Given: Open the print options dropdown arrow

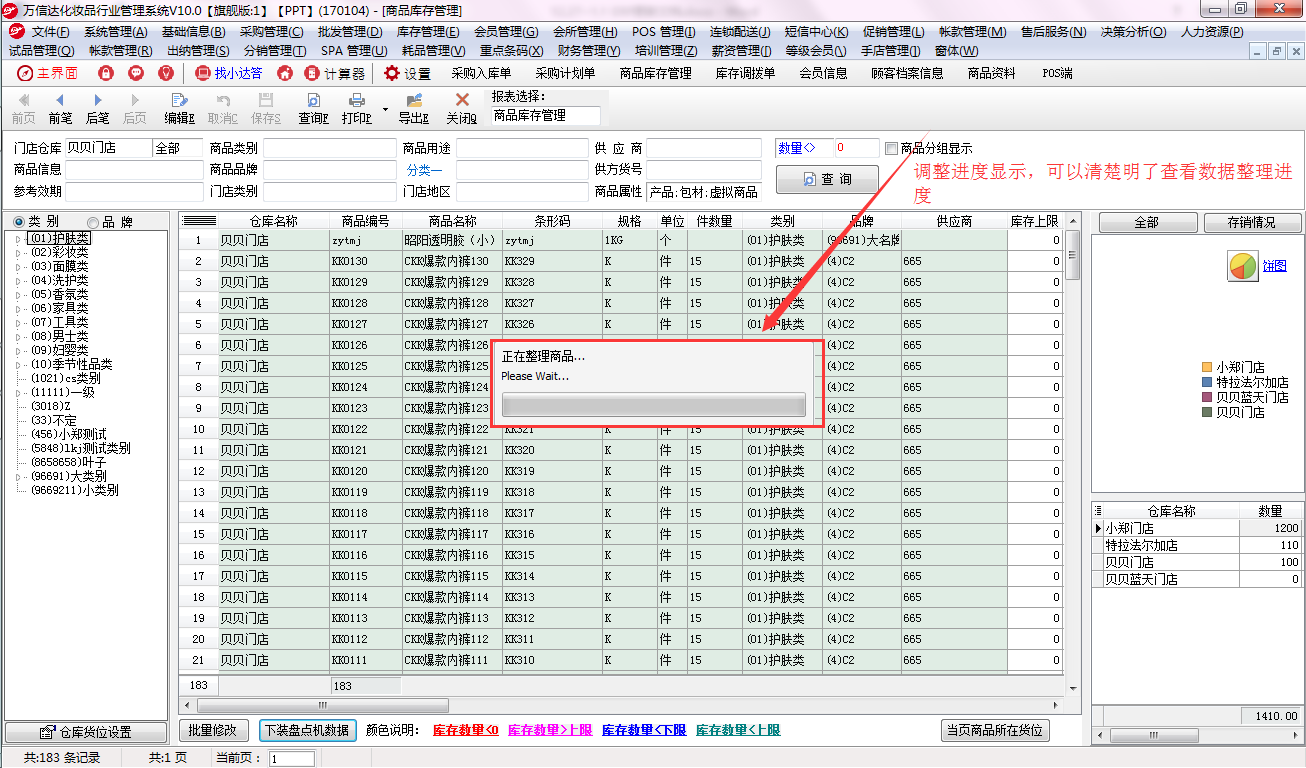Looking at the screenshot, I should pos(385,108).
